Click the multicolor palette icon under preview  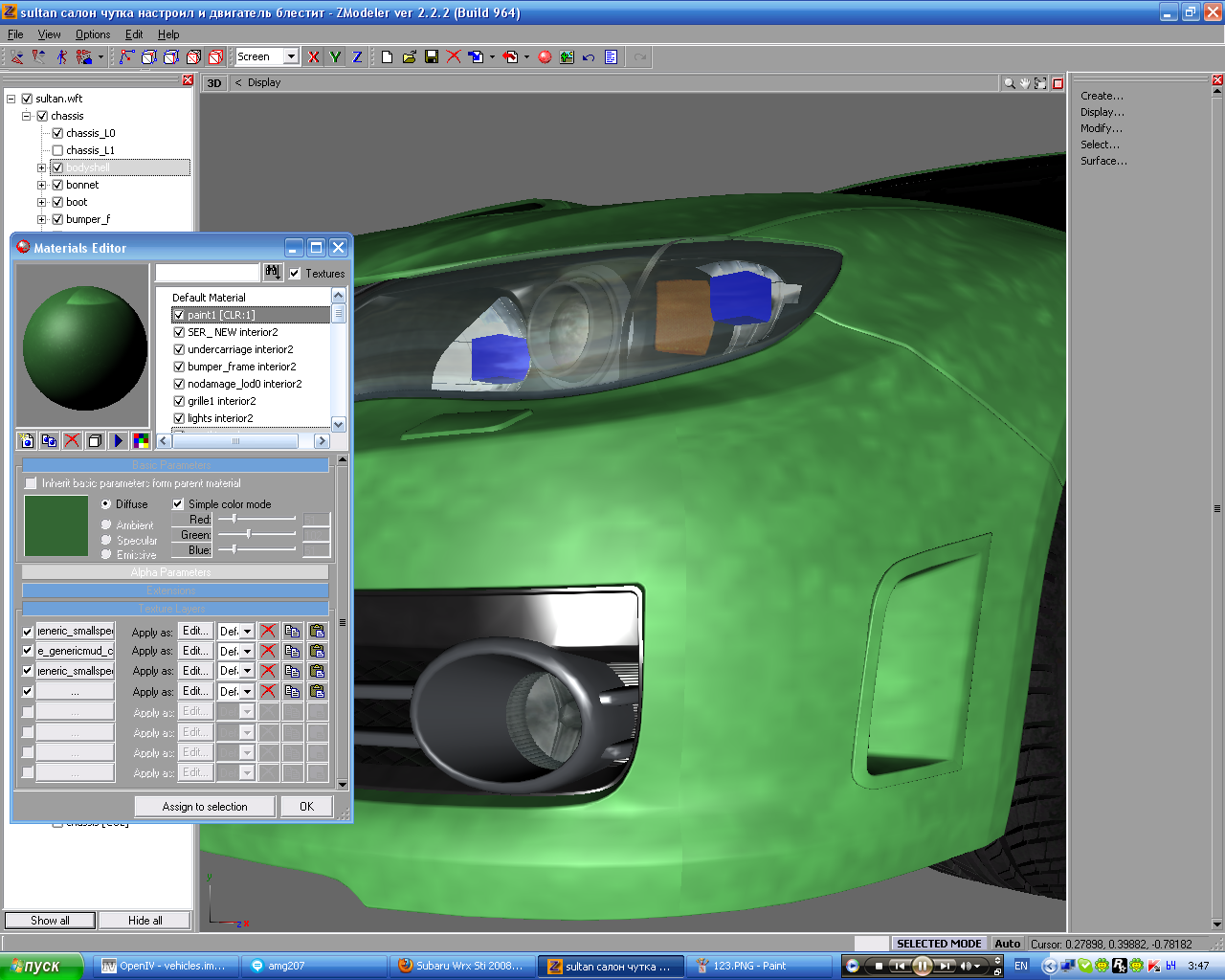click(141, 440)
